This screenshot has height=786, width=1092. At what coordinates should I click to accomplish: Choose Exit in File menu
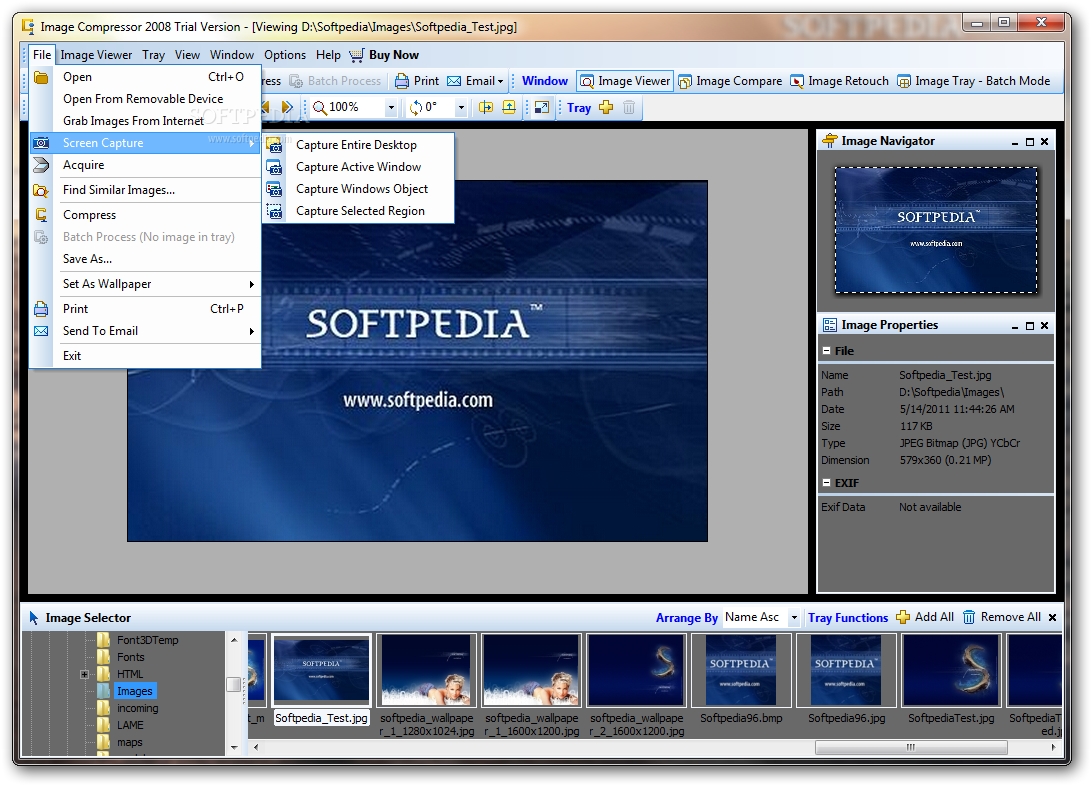pos(146,356)
